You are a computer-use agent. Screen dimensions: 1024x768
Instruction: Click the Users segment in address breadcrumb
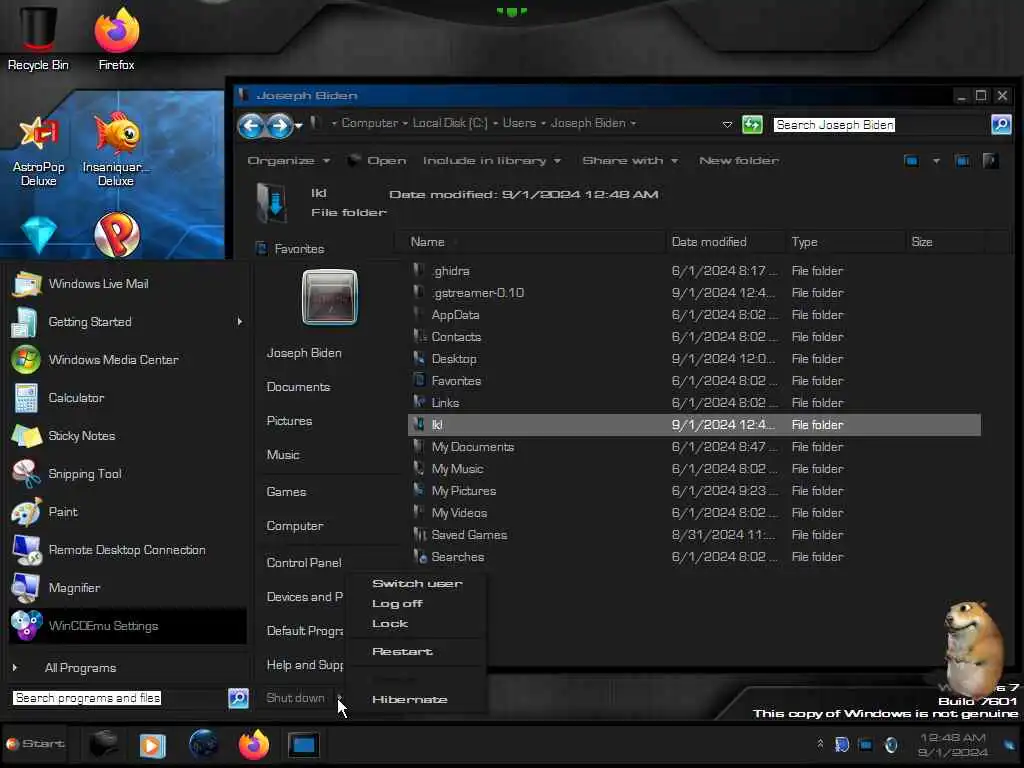click(x=519, y=123)
